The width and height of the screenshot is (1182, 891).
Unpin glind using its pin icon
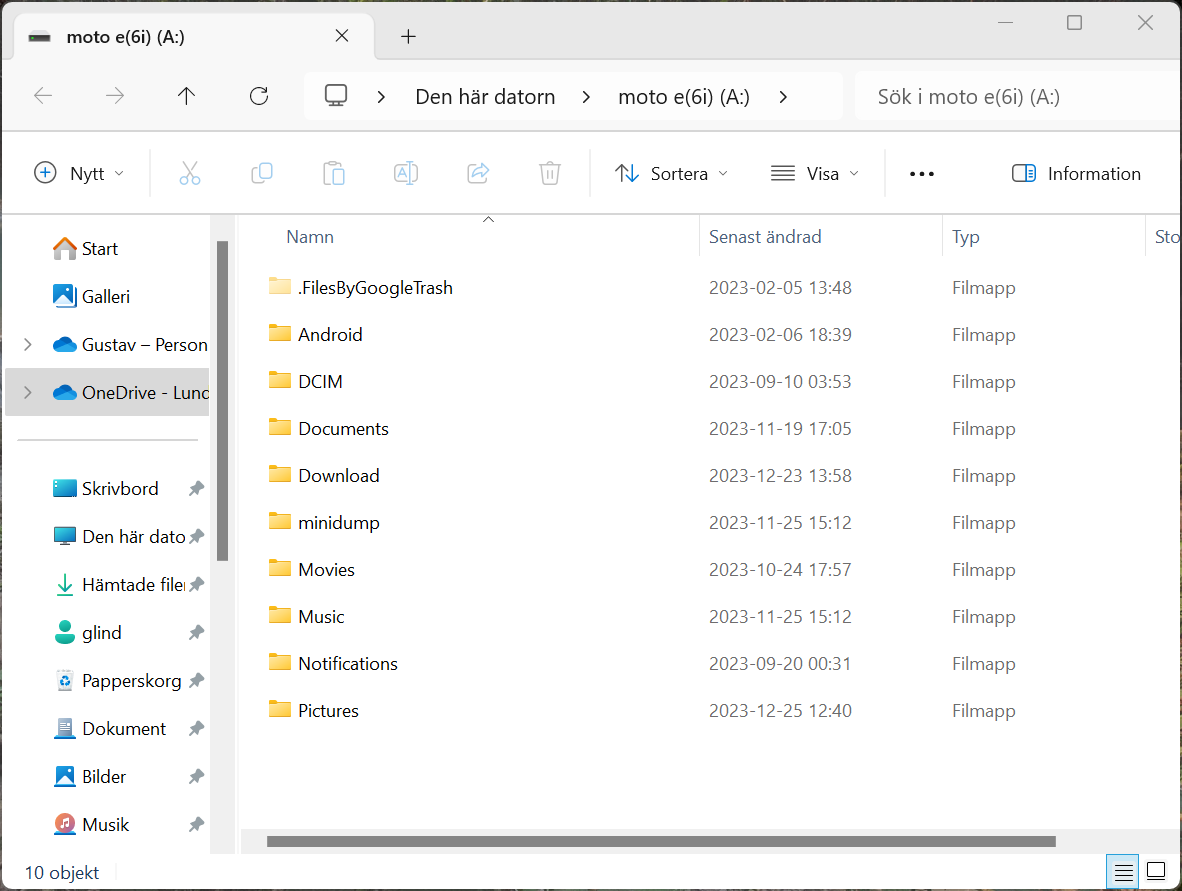tap(196, 632)
